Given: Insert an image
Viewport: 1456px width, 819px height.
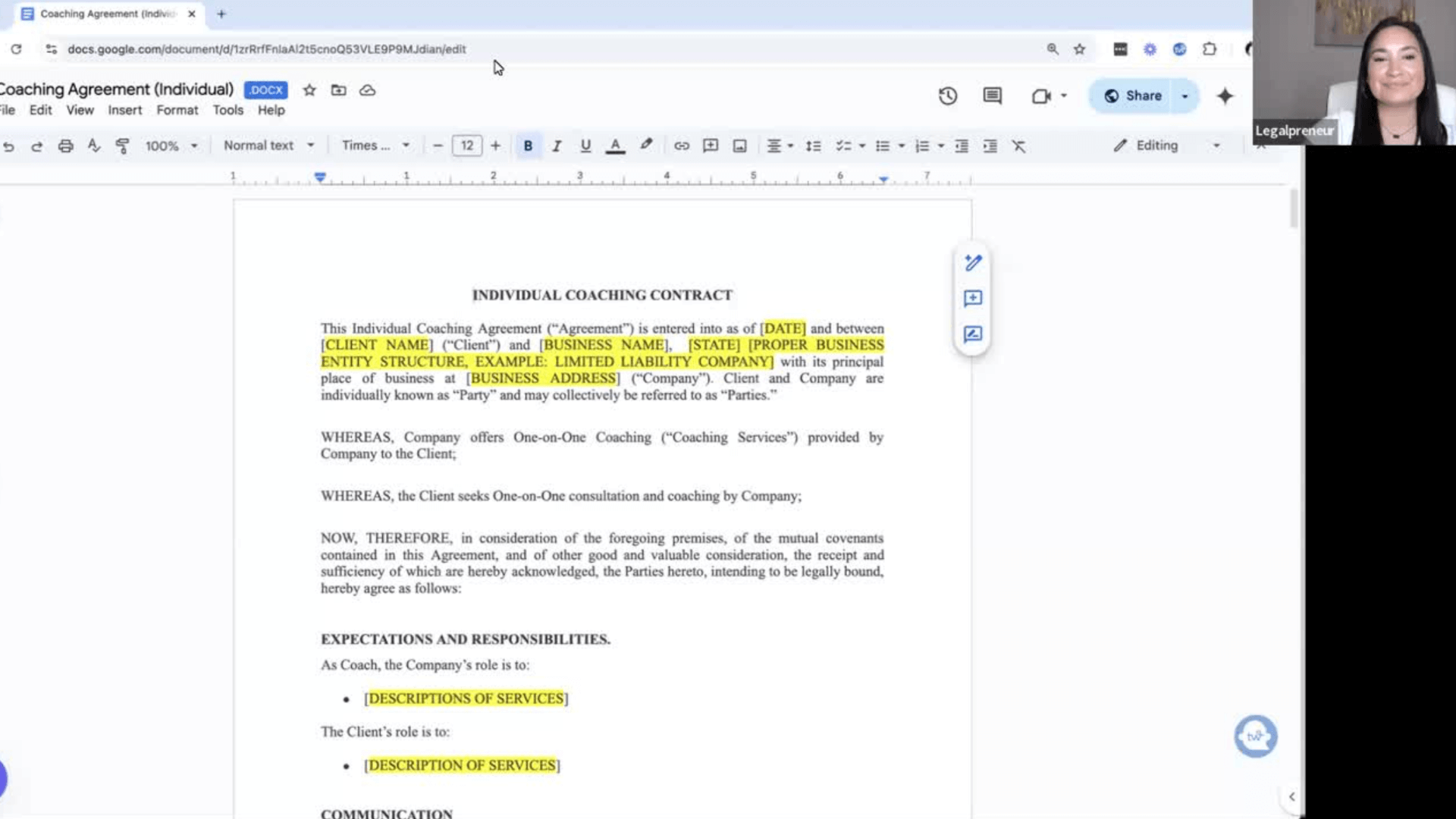Looking at the screenshot, I should (x=739, y=146).
